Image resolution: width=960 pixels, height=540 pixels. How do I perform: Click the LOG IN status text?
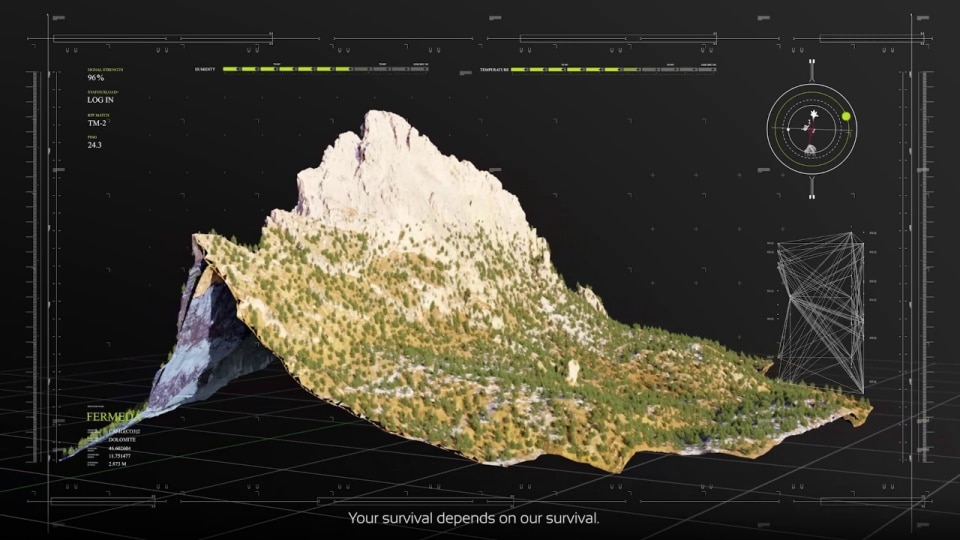101,100
